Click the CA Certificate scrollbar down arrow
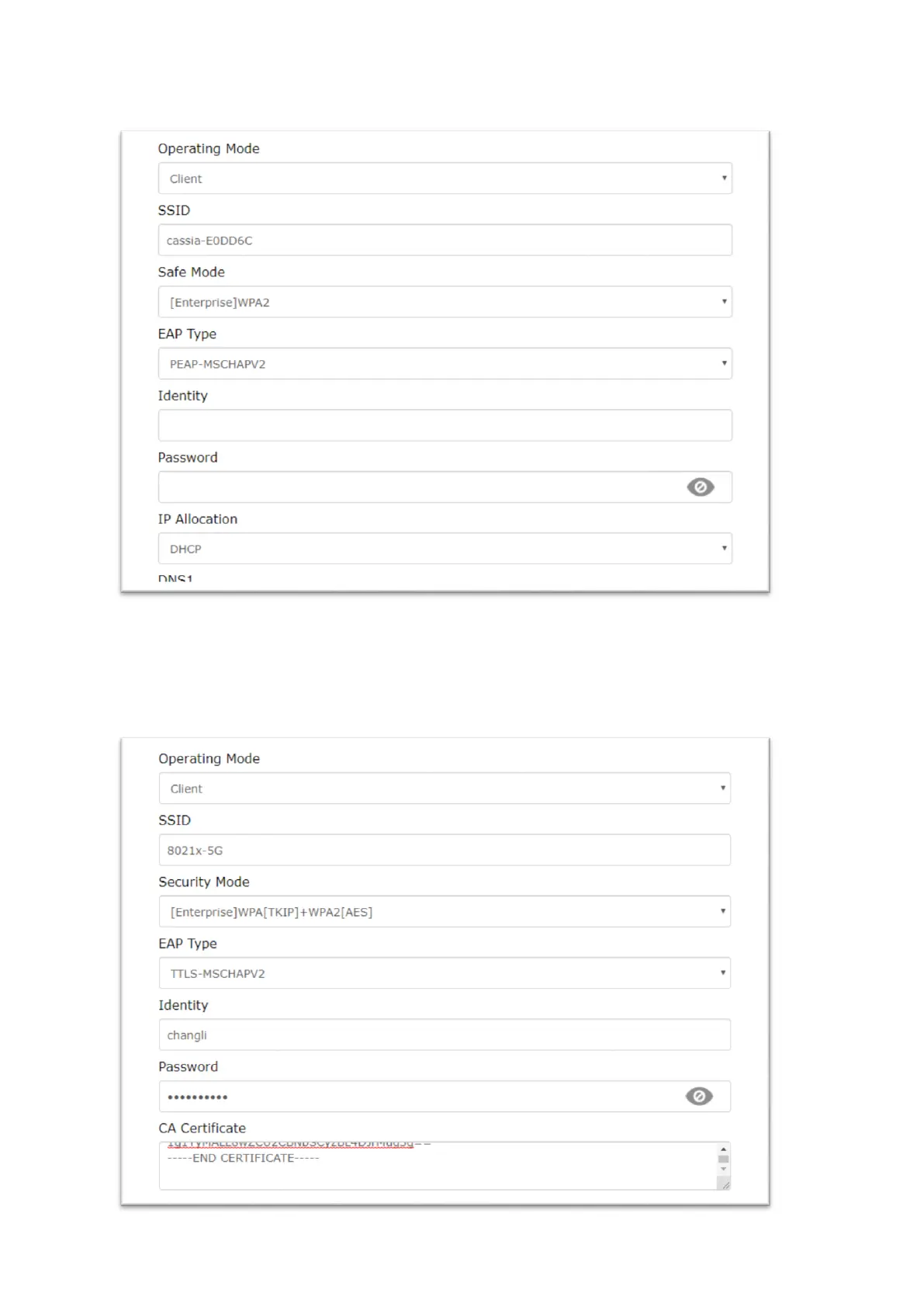The image size is (924, 1307). [723, 1170]
